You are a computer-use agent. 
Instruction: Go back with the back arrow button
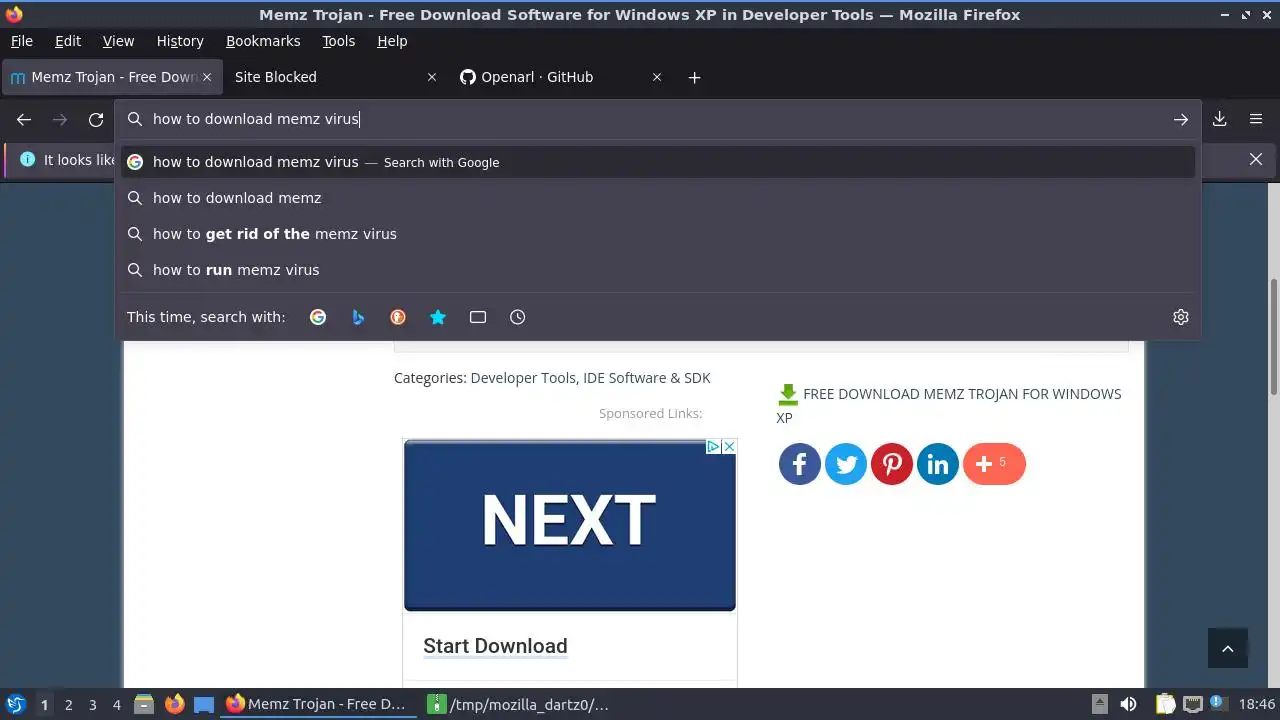click(x=24, y=119)
